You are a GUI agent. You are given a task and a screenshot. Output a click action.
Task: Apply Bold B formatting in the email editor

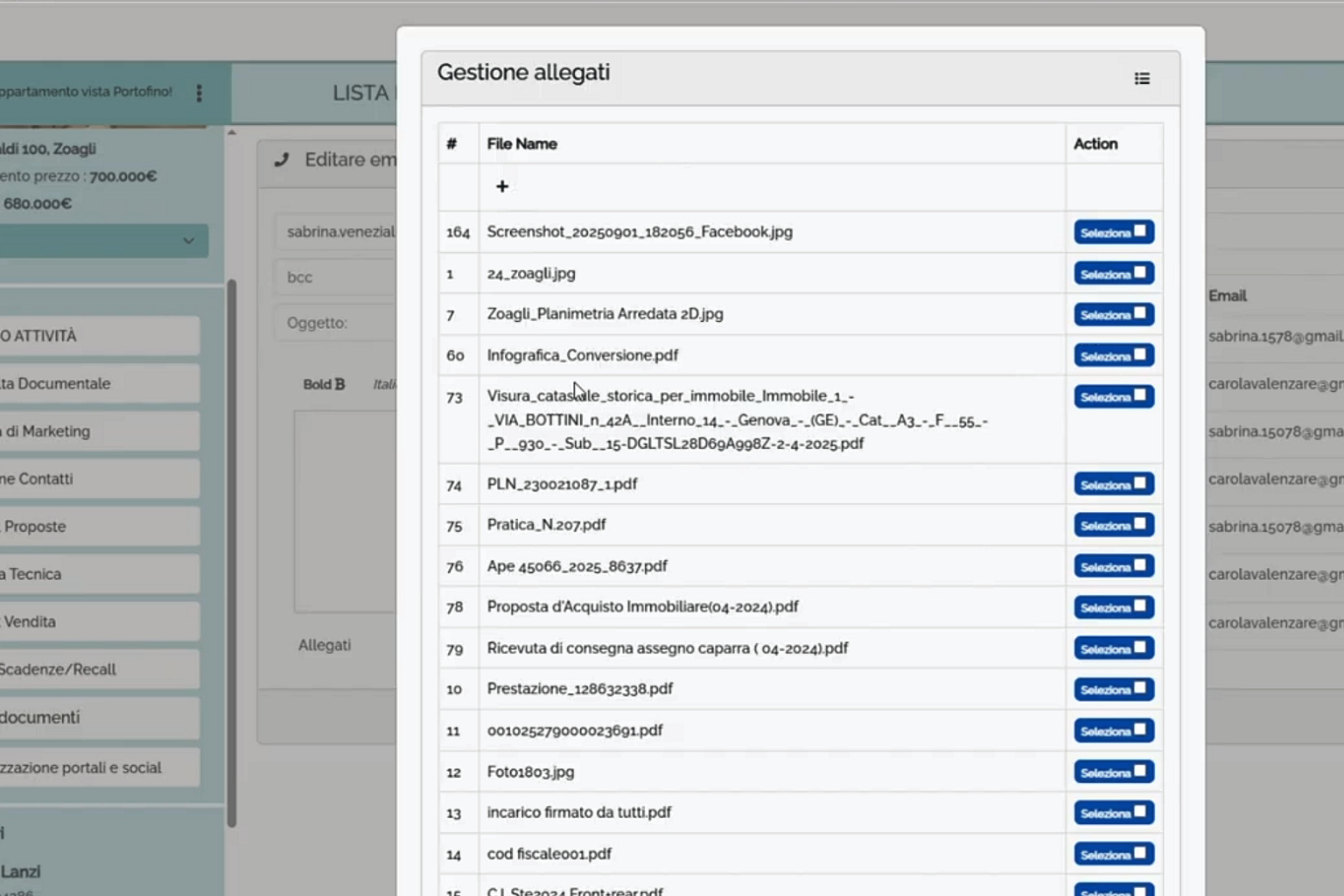pos(324,384)
